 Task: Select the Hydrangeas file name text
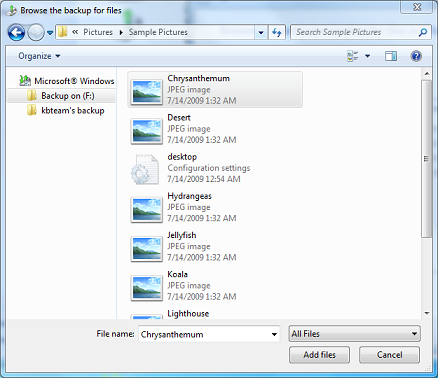pyautogui.click(x=189, y=196)
